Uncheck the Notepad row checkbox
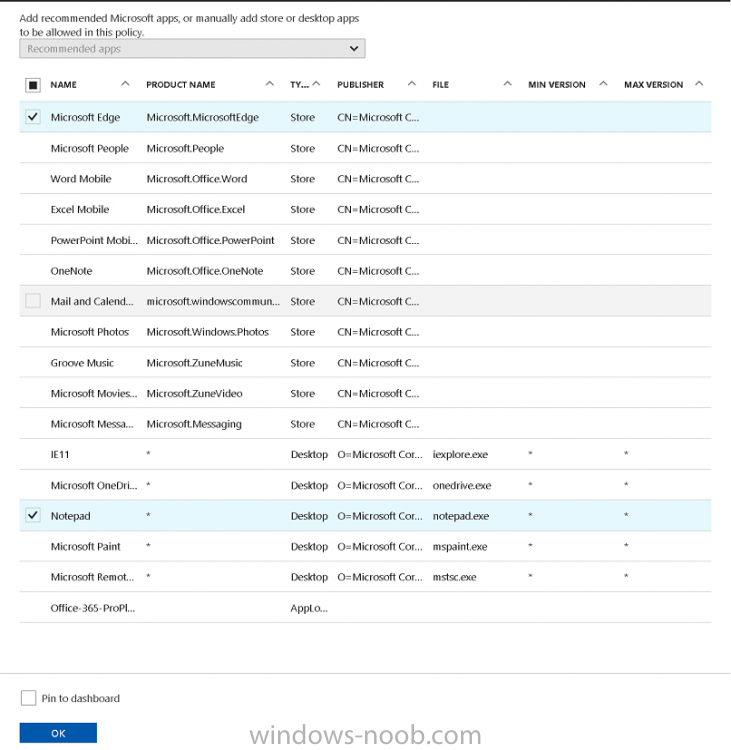Viewport: 731px width, 750px height. (33, 515)
